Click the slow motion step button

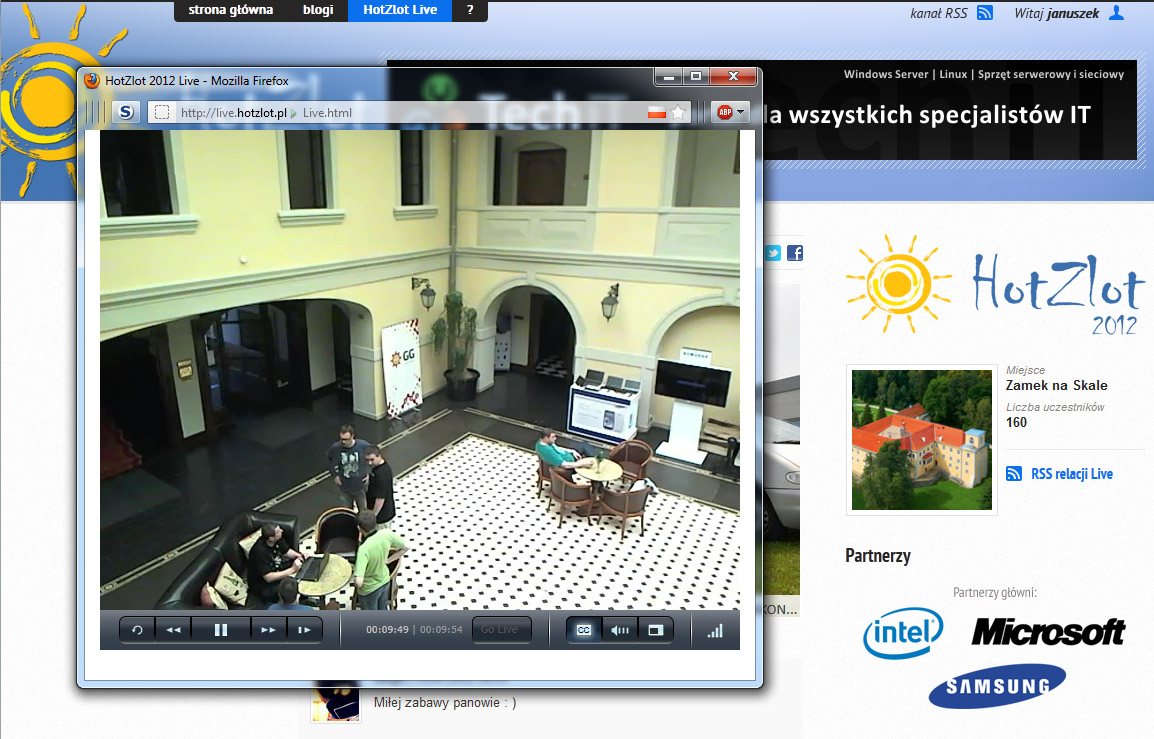[304, 630]
